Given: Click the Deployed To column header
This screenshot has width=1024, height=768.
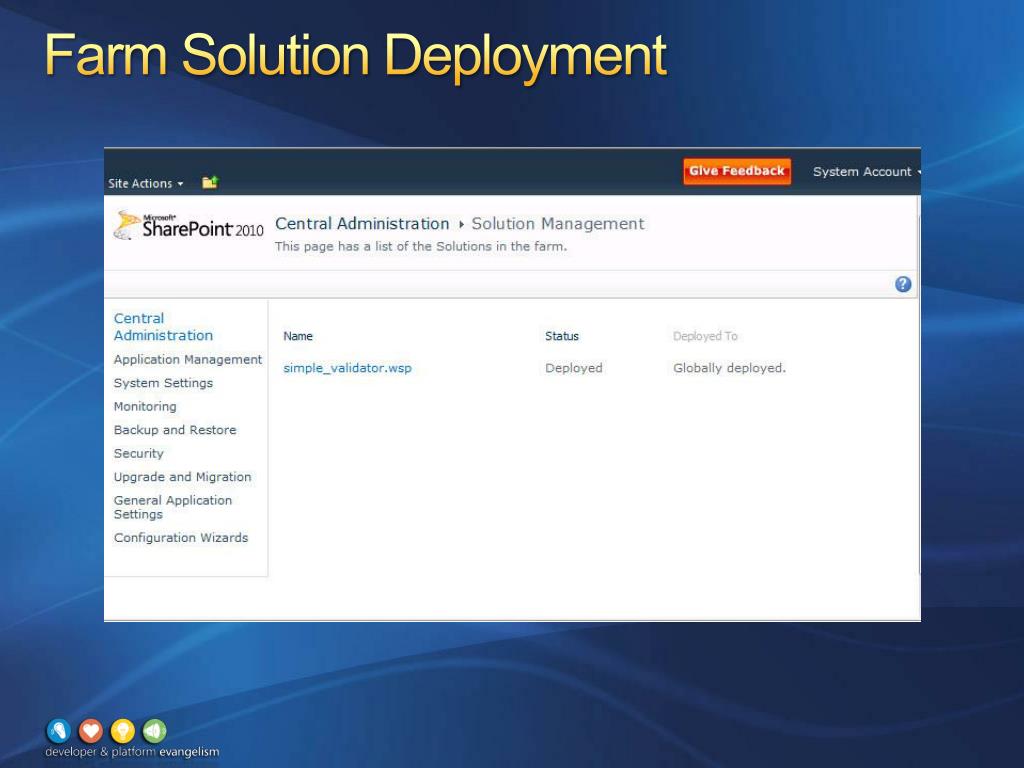Looking at the screenshot, I should tap(705, 336).
